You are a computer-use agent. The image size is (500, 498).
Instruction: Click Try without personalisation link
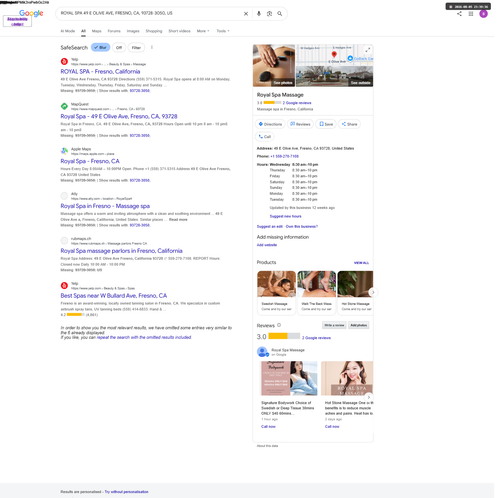(x=126, y=492)
